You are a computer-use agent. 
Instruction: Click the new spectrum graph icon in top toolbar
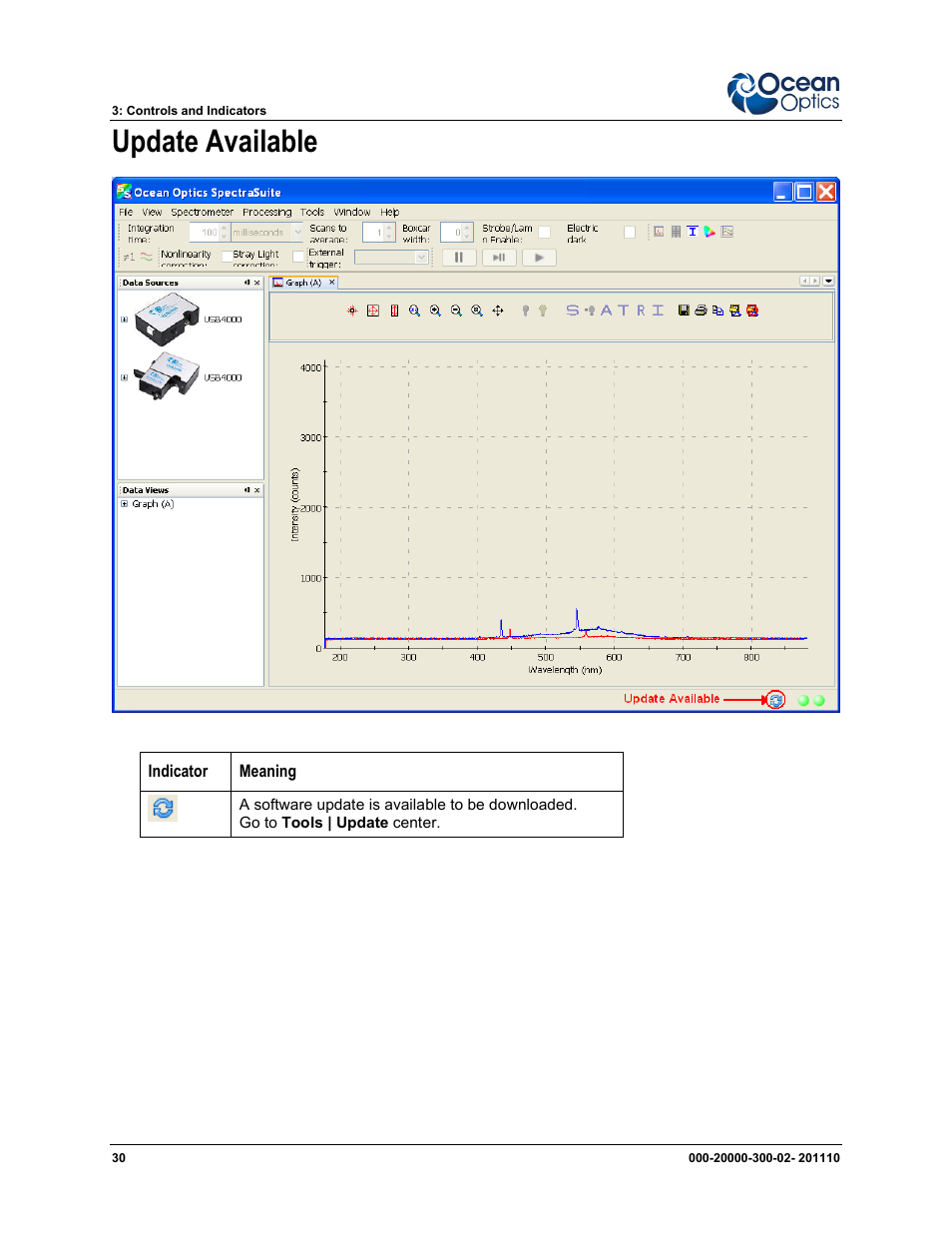click(x=659, y=232)
